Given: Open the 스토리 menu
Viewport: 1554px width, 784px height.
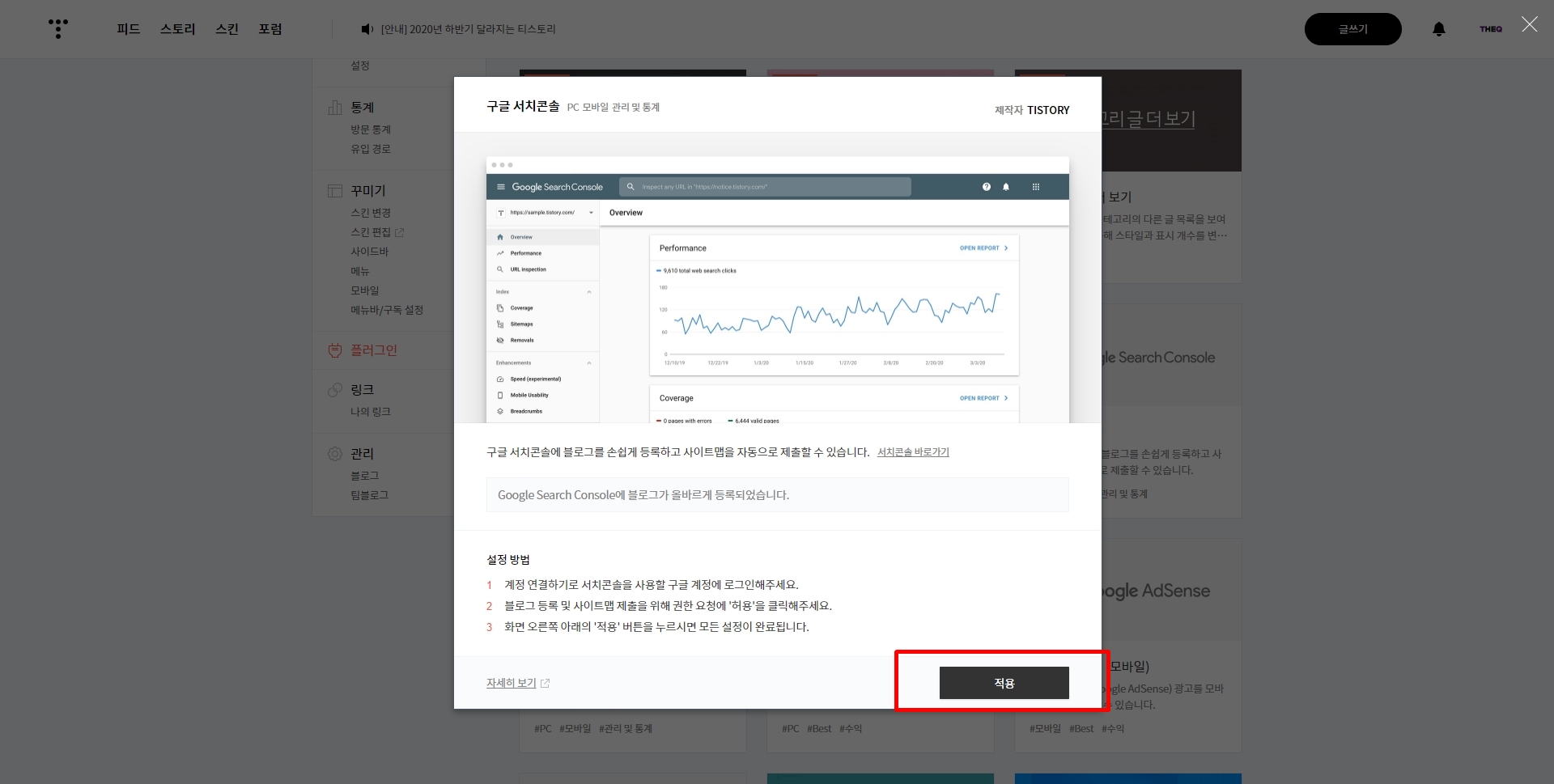Looking at the screenshot, I should click(x=177, y=29).
